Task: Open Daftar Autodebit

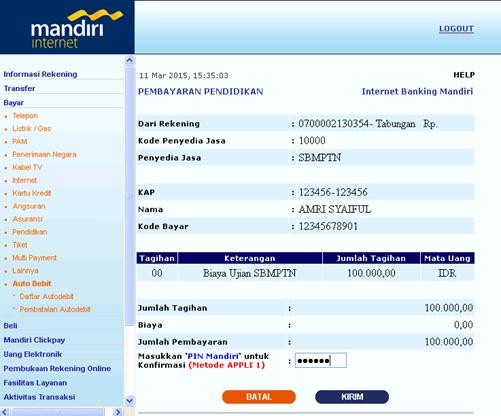Action: 46,296
